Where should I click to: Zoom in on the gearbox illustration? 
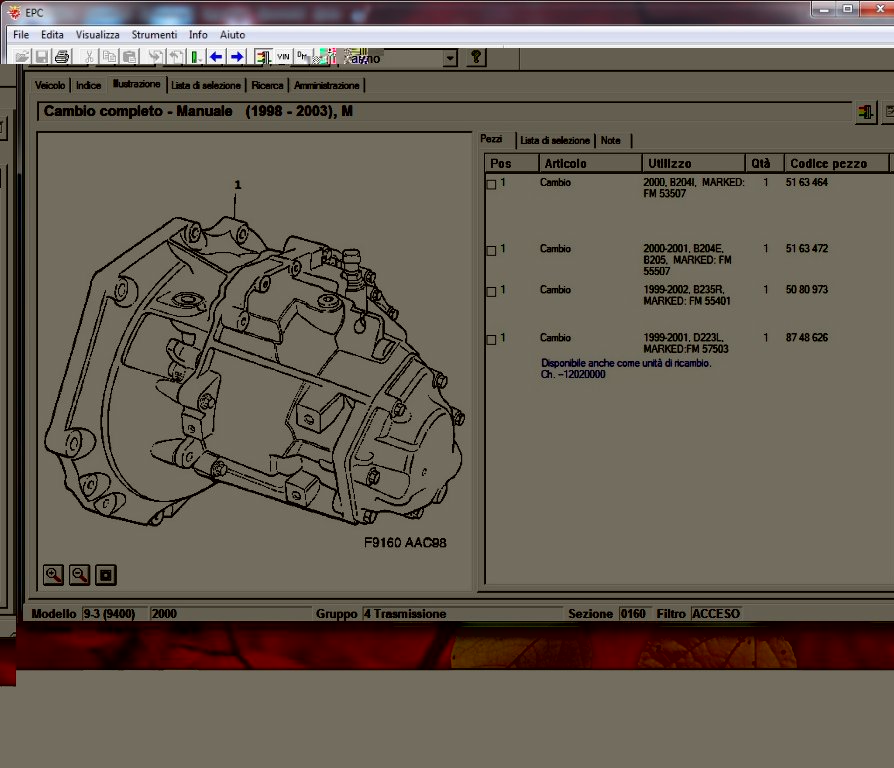point(53,575)
